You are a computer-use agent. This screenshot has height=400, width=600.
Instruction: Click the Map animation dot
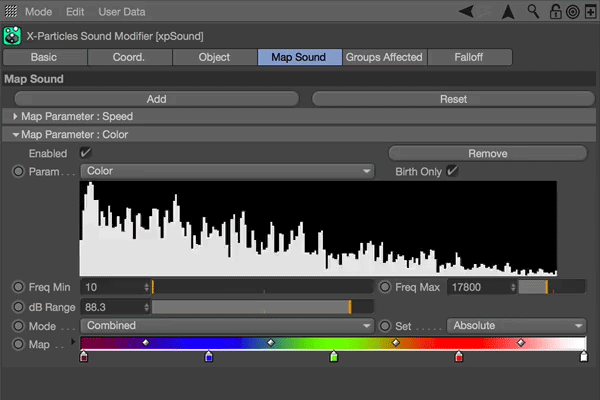click(18, 344)
